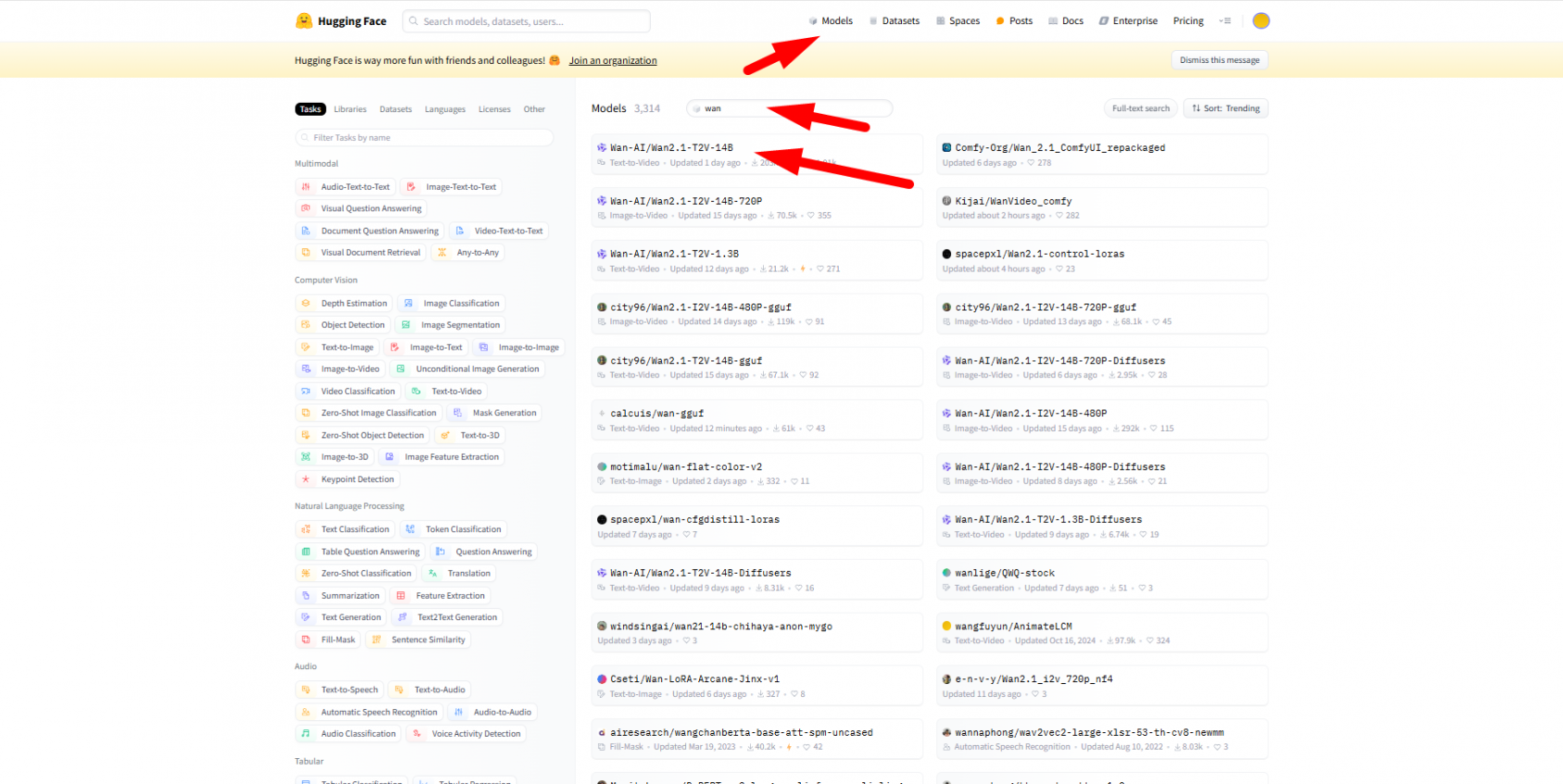Open Docs in top navigation
This screenshot has height=784, width=1563.
click(x=1066, y=20)
